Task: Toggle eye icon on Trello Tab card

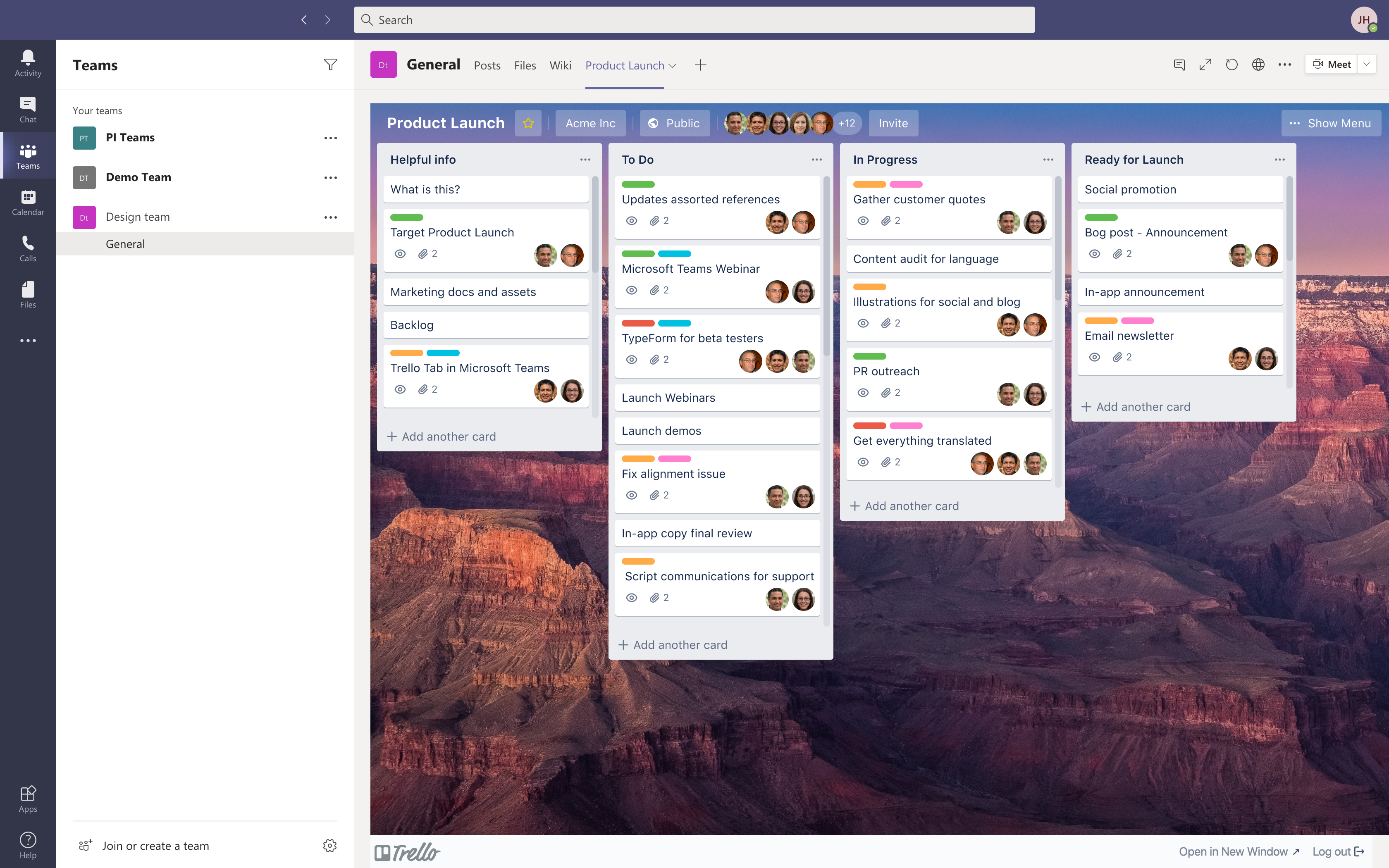Action: coord(400,389)
